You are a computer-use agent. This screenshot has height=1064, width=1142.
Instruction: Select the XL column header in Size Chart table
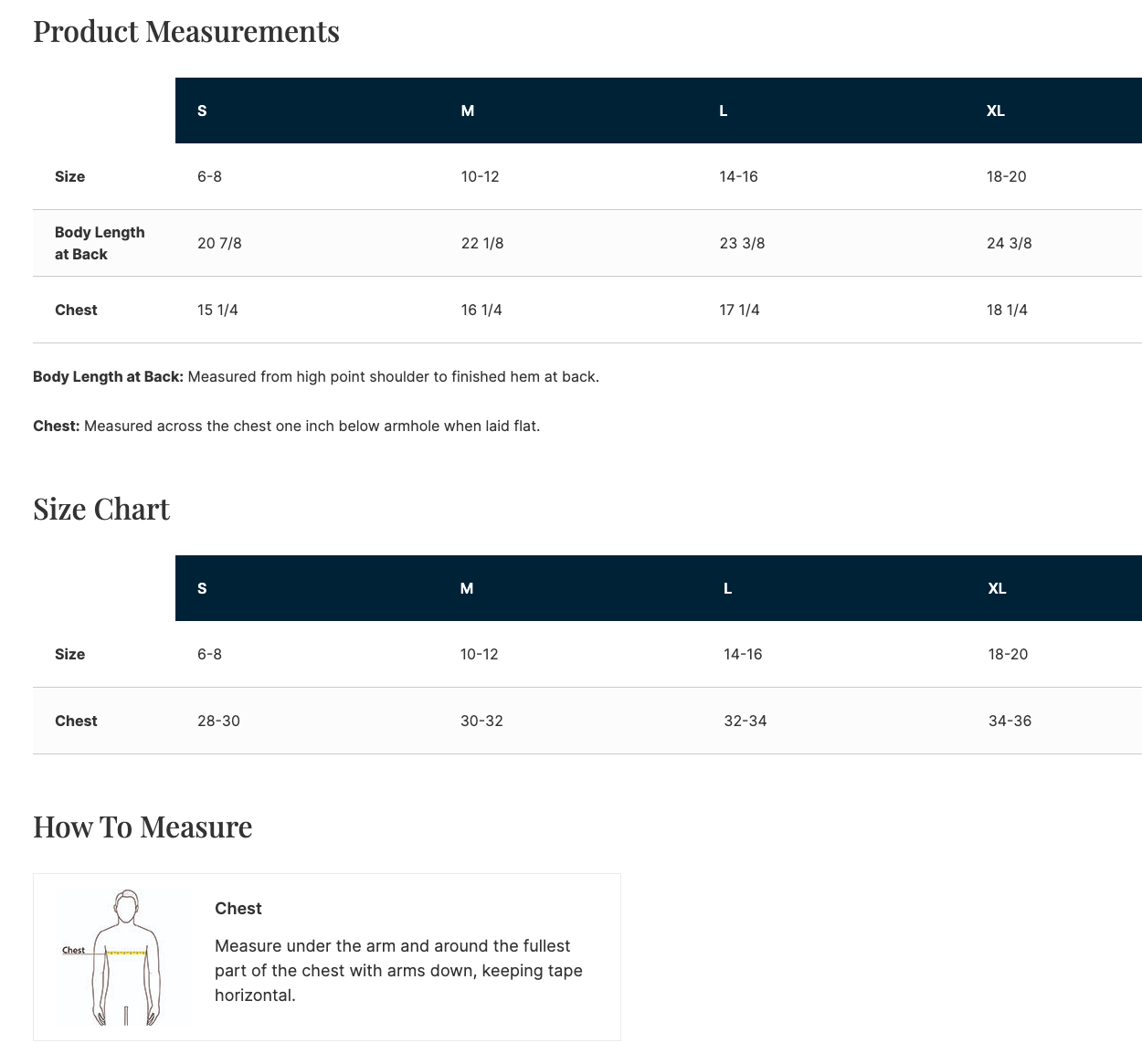click(997, 588)
